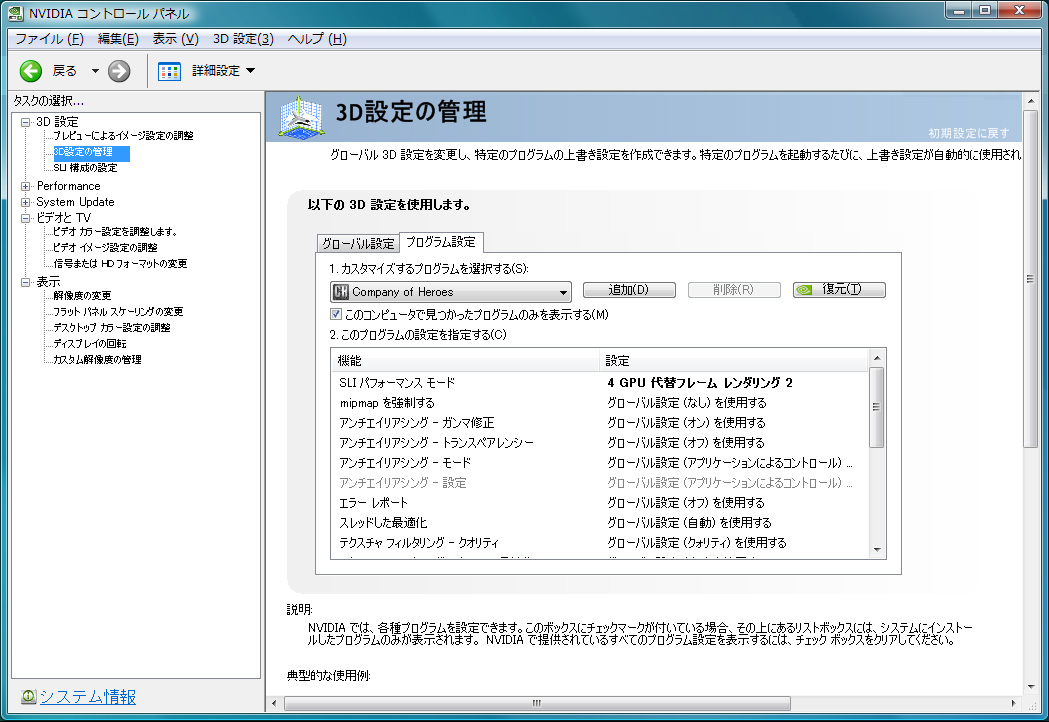The image size is (1049, 722).
Task: Switch to the グローバル設定 tab
Action: 358,244
